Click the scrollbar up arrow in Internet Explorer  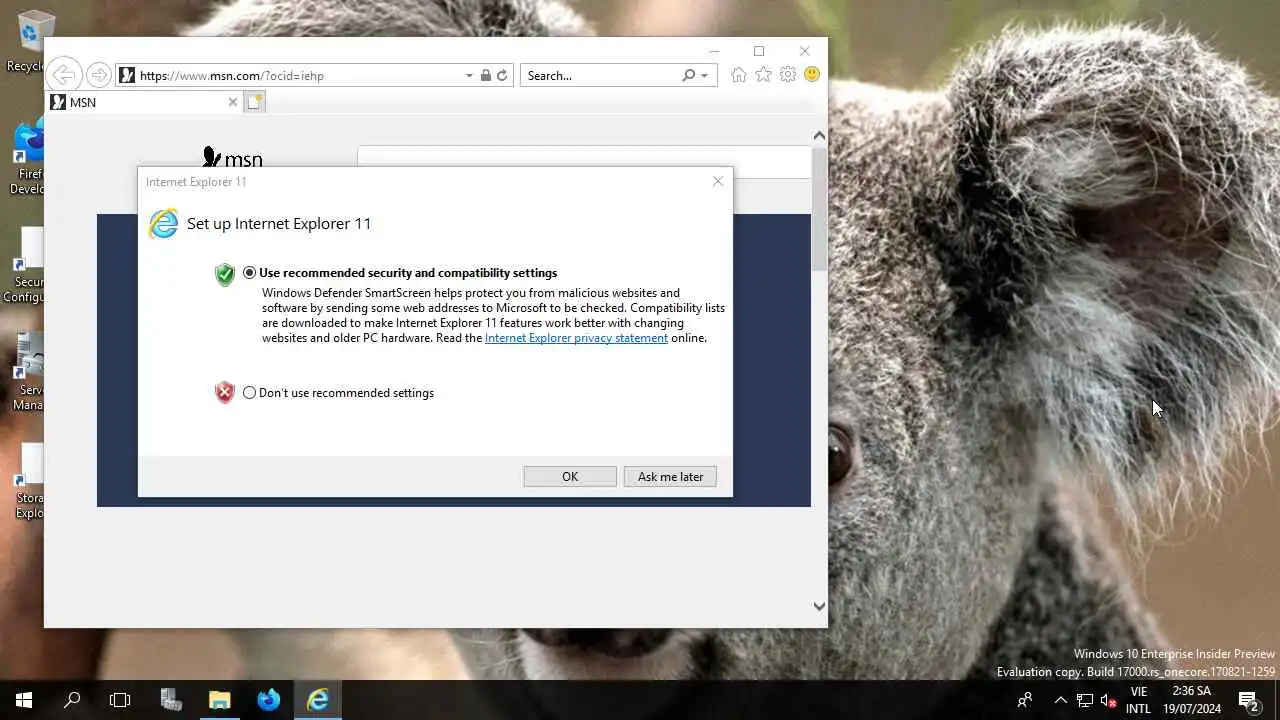click(819, 136)
